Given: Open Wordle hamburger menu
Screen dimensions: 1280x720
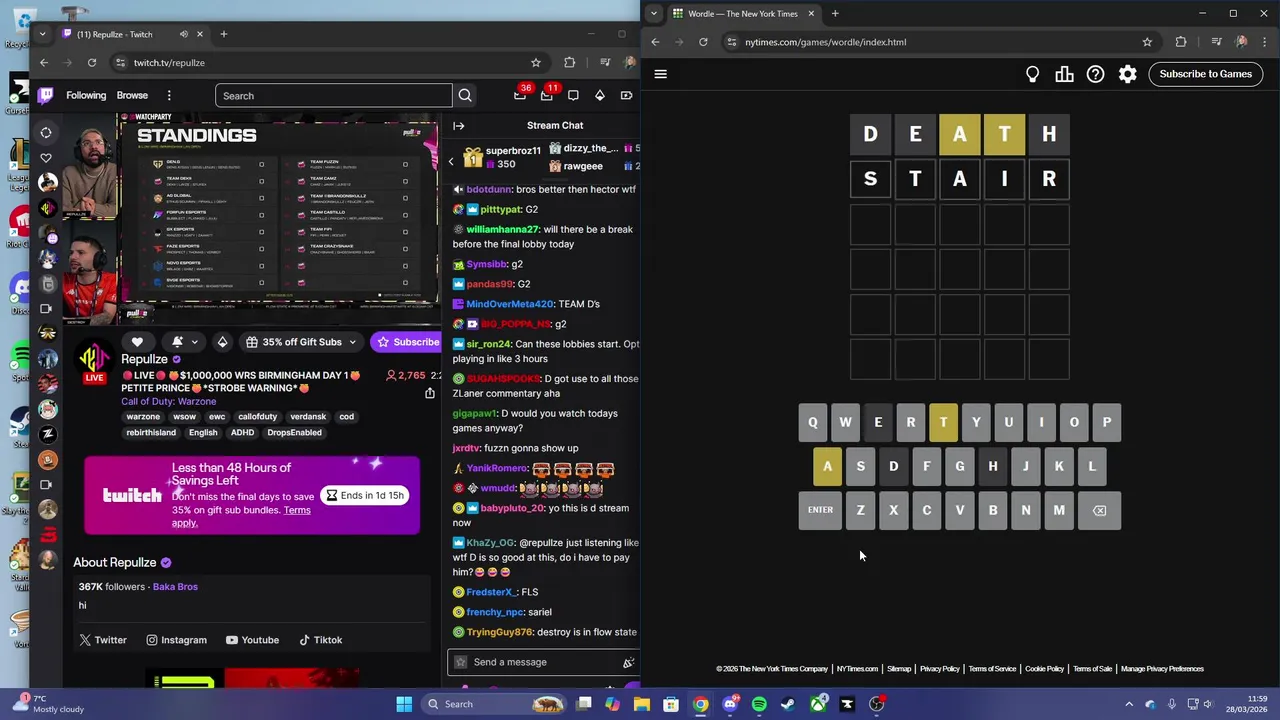Looking at the screenshot, I should pyautogui.click(x=660, y=74).
